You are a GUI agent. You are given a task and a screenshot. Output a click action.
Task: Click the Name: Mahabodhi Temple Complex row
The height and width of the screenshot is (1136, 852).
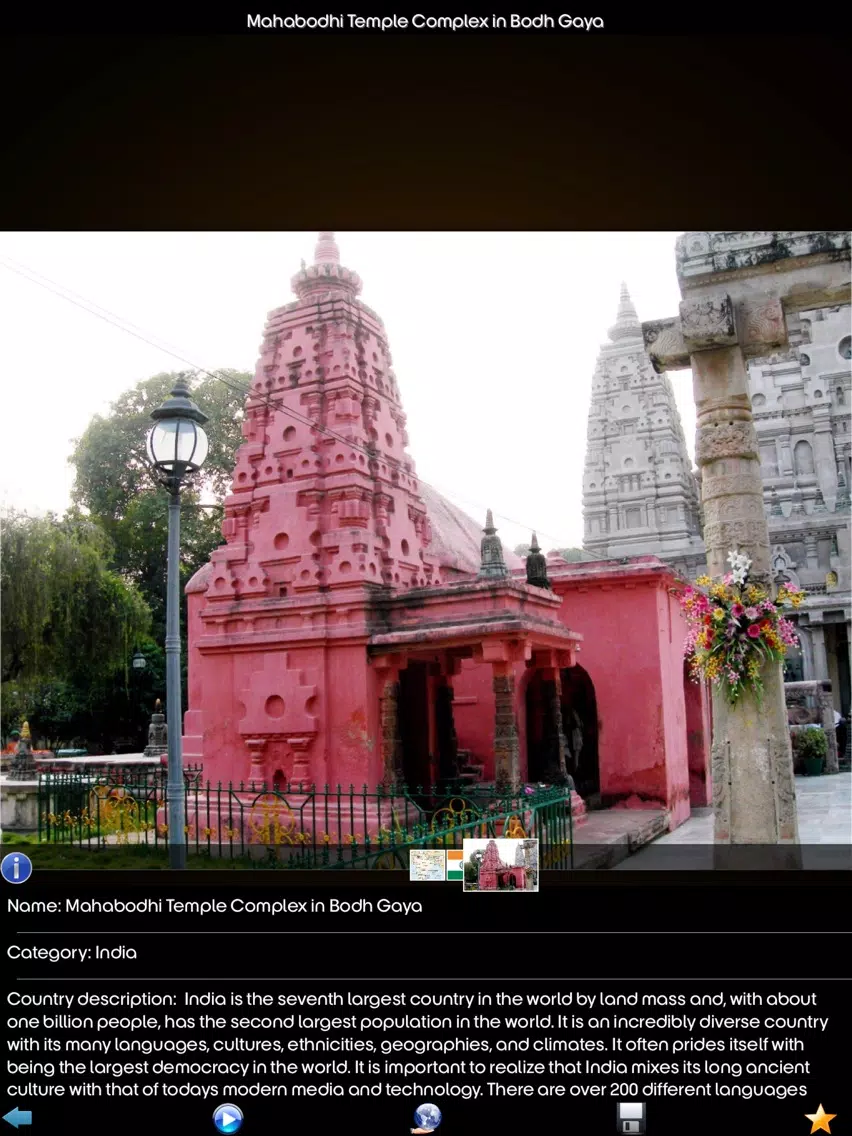[426, 906]
